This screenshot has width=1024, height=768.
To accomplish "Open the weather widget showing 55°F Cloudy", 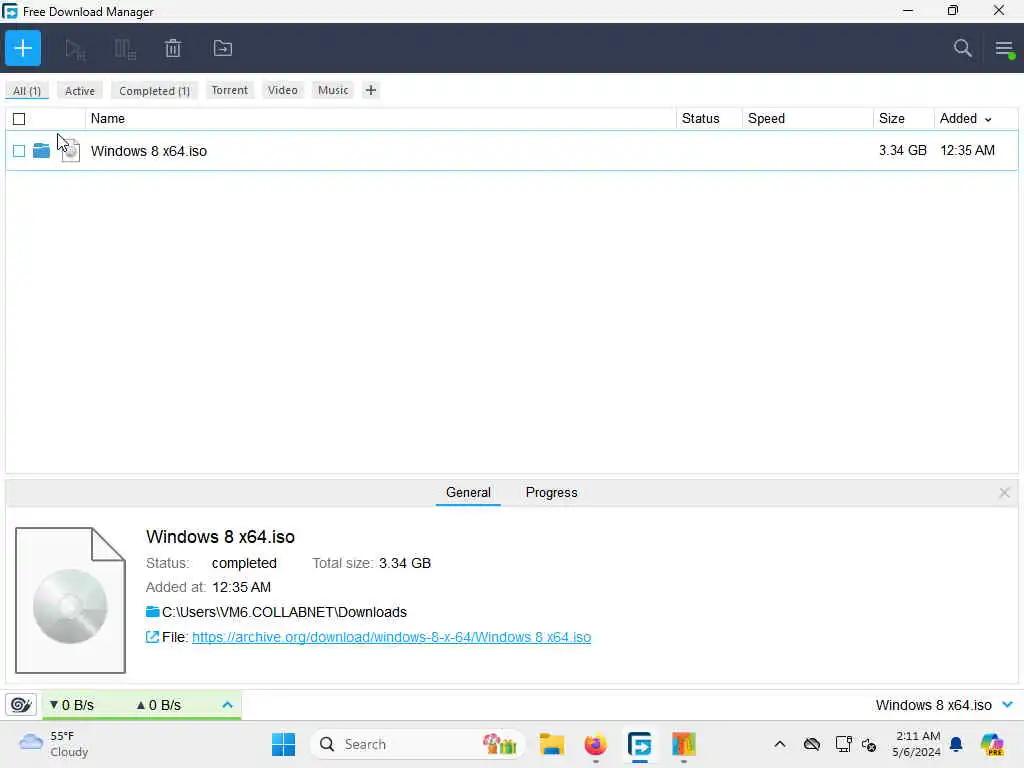I will click(x=54, y=744).
